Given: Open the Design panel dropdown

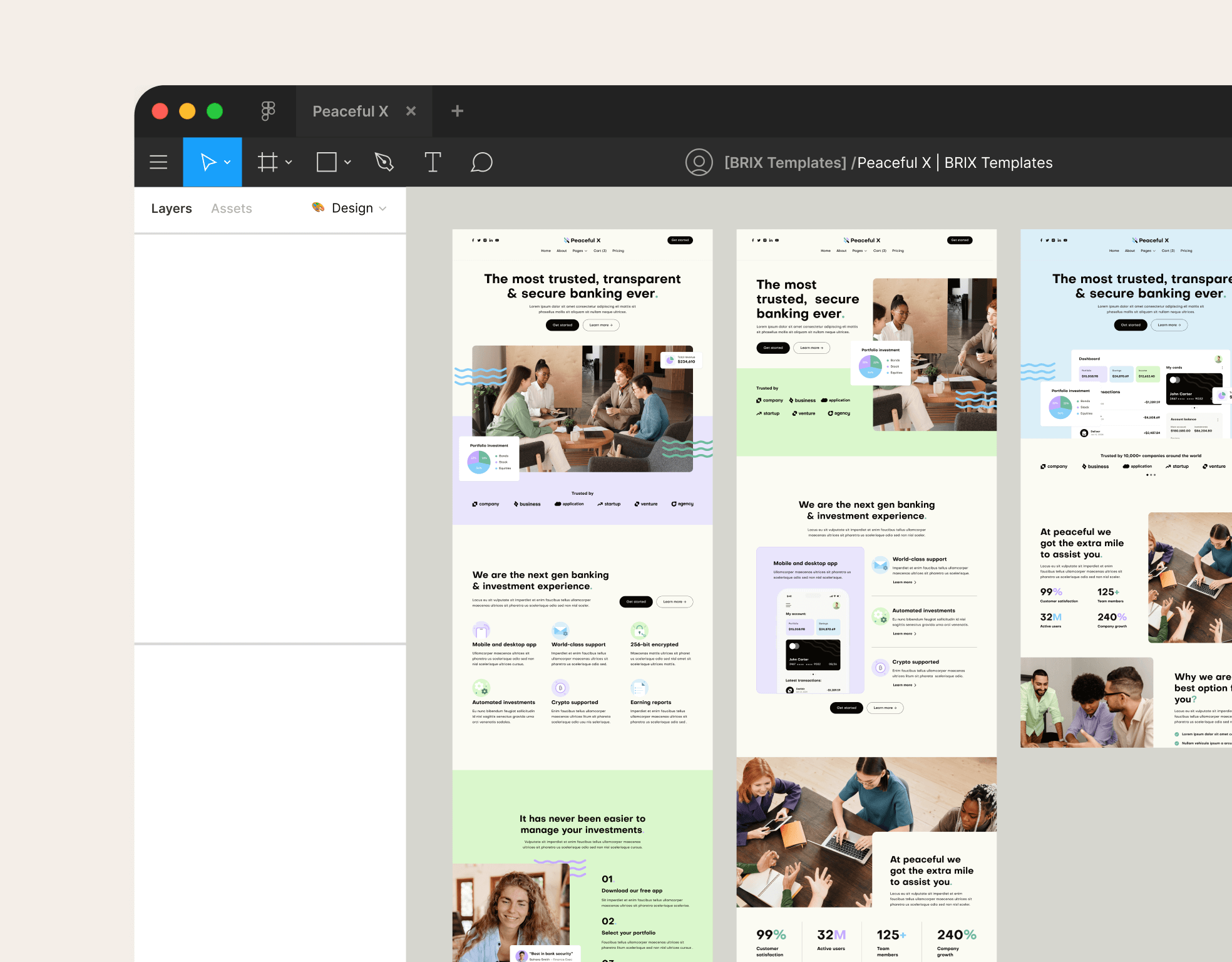Looking at the screenshot, I should point(383,208).
